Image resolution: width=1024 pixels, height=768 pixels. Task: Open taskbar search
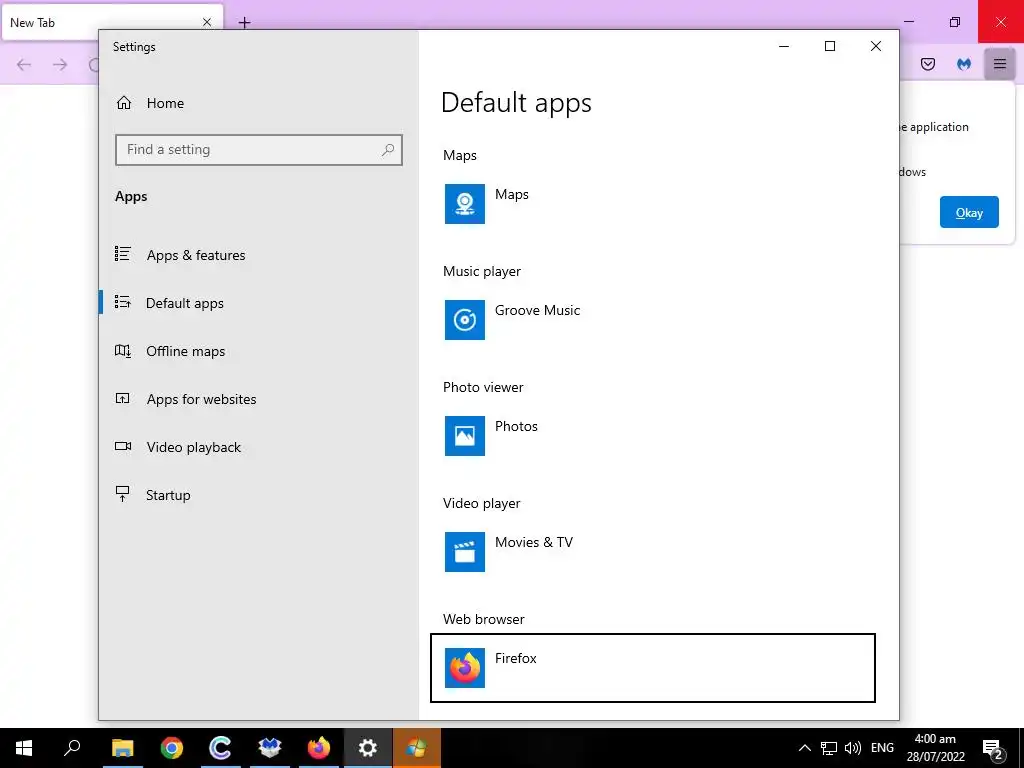pos(72,748)
